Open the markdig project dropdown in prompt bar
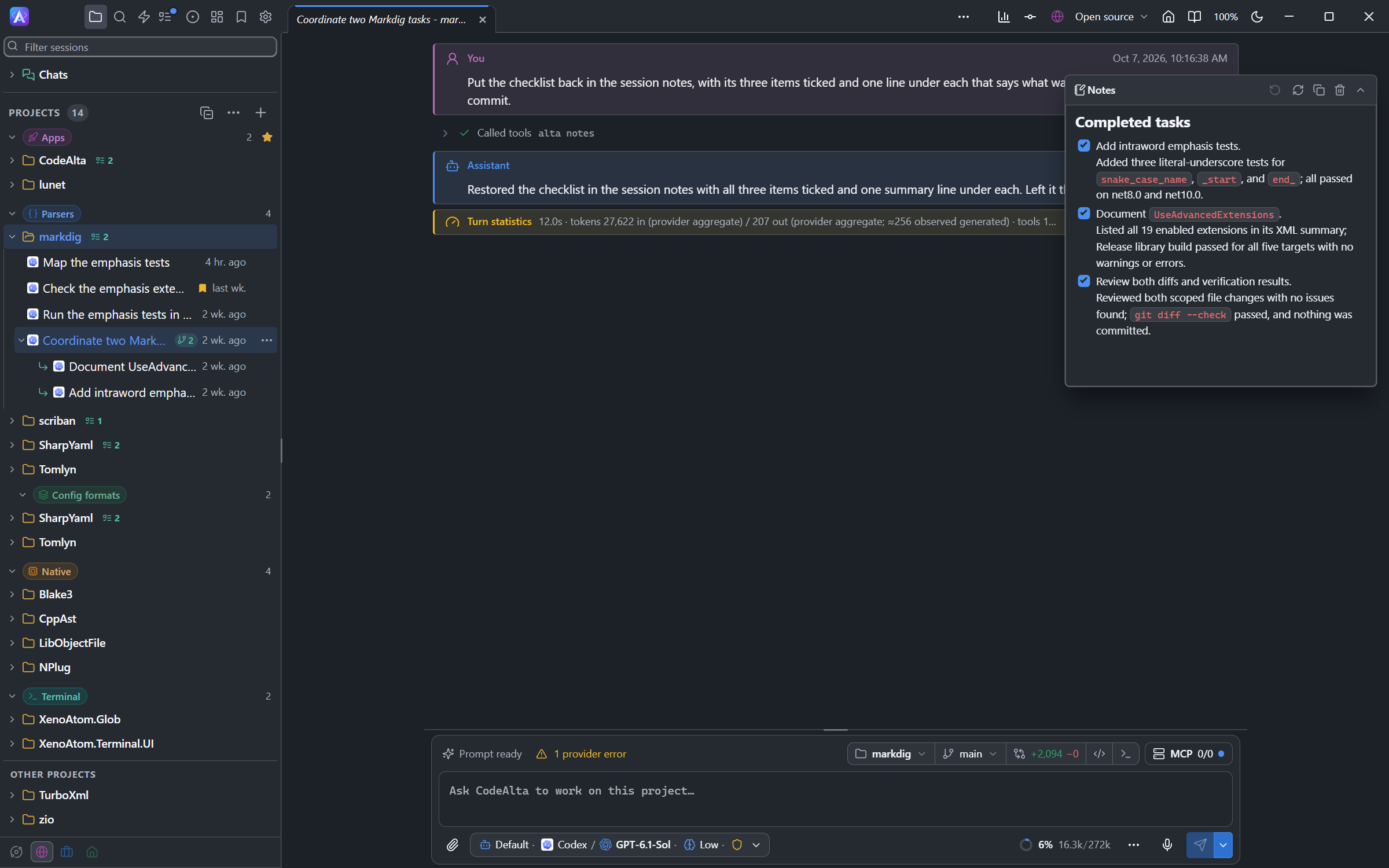The width and height of the screenshot is (1389, 868). tap(891, 754)
